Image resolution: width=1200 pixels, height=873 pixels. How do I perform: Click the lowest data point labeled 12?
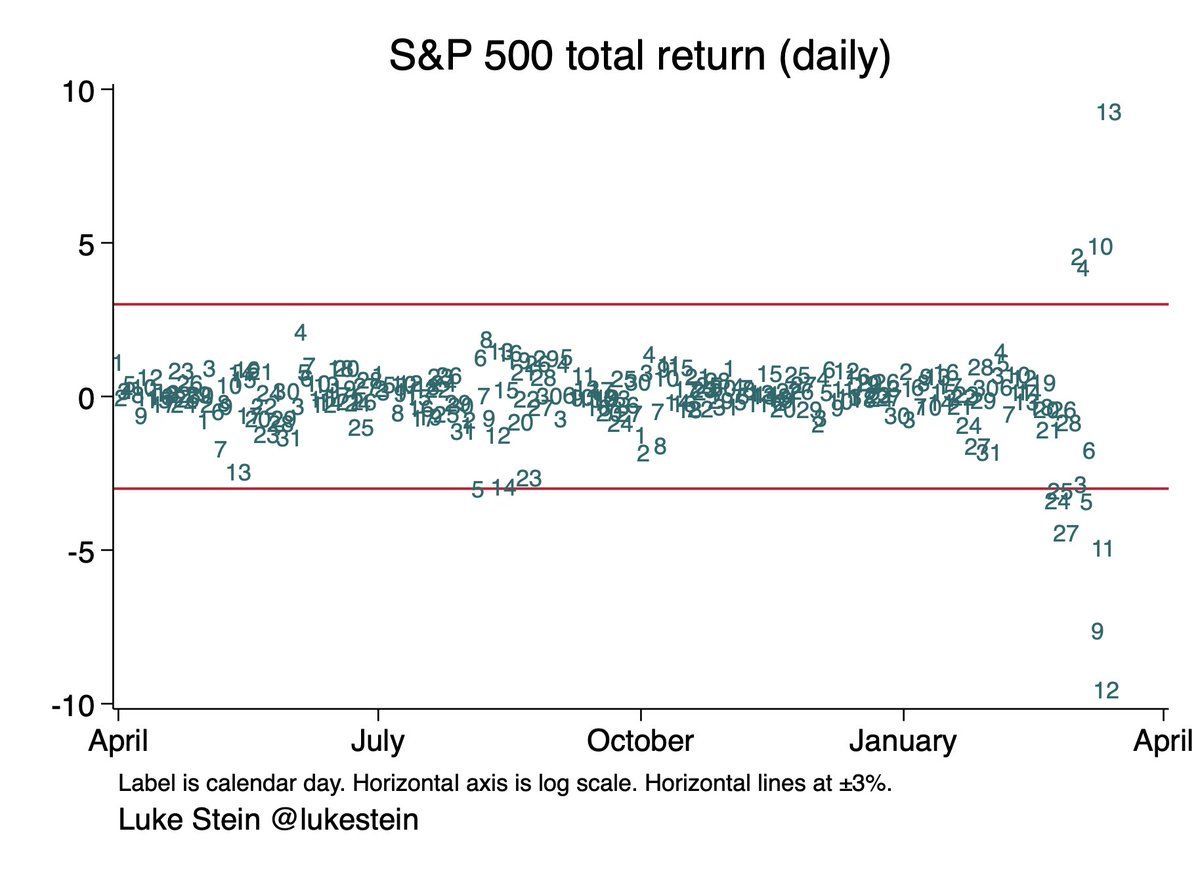click(x=1106, y=691)
